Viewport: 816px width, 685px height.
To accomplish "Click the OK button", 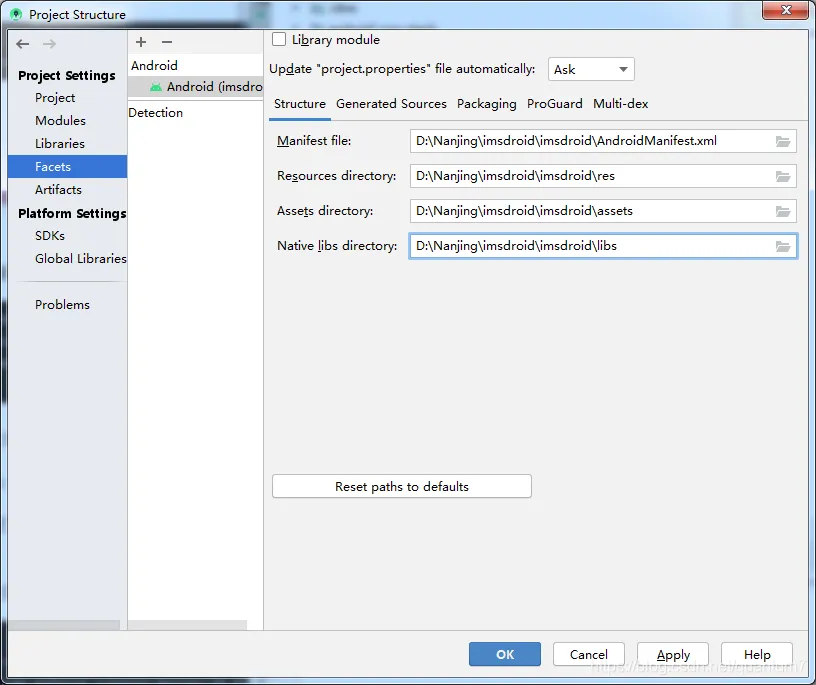I will [x=505, y=654].
